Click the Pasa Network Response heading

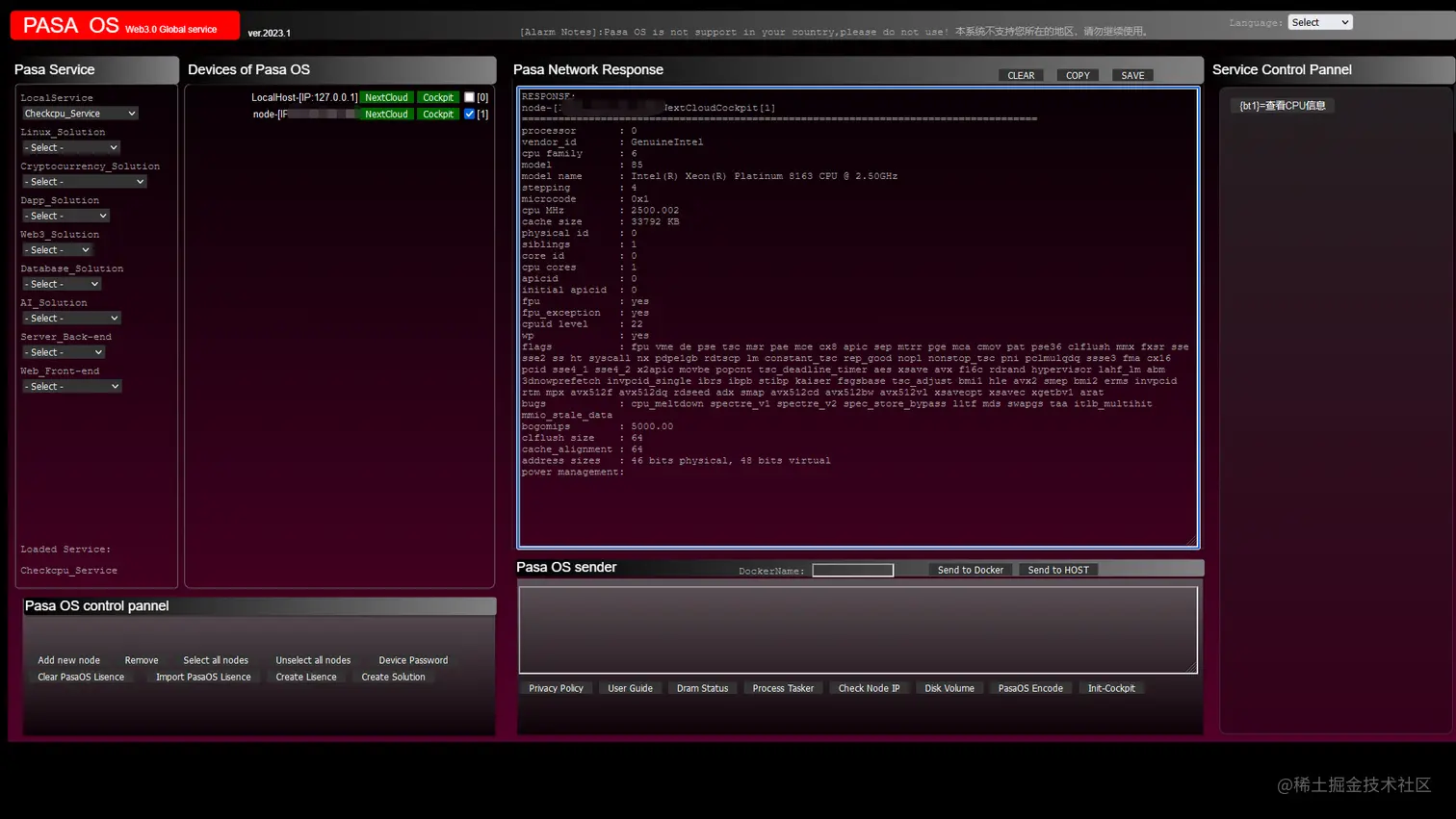tap(588, 69)
